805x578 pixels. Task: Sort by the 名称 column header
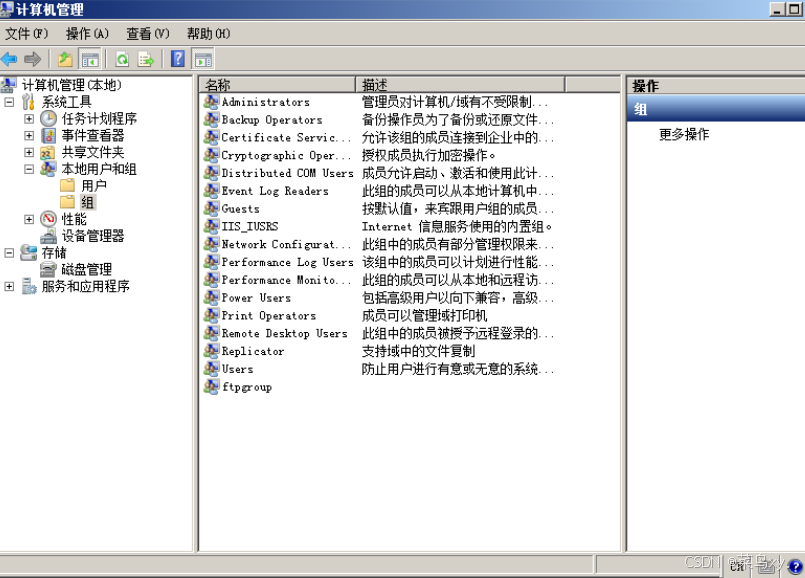click(277, 85)
